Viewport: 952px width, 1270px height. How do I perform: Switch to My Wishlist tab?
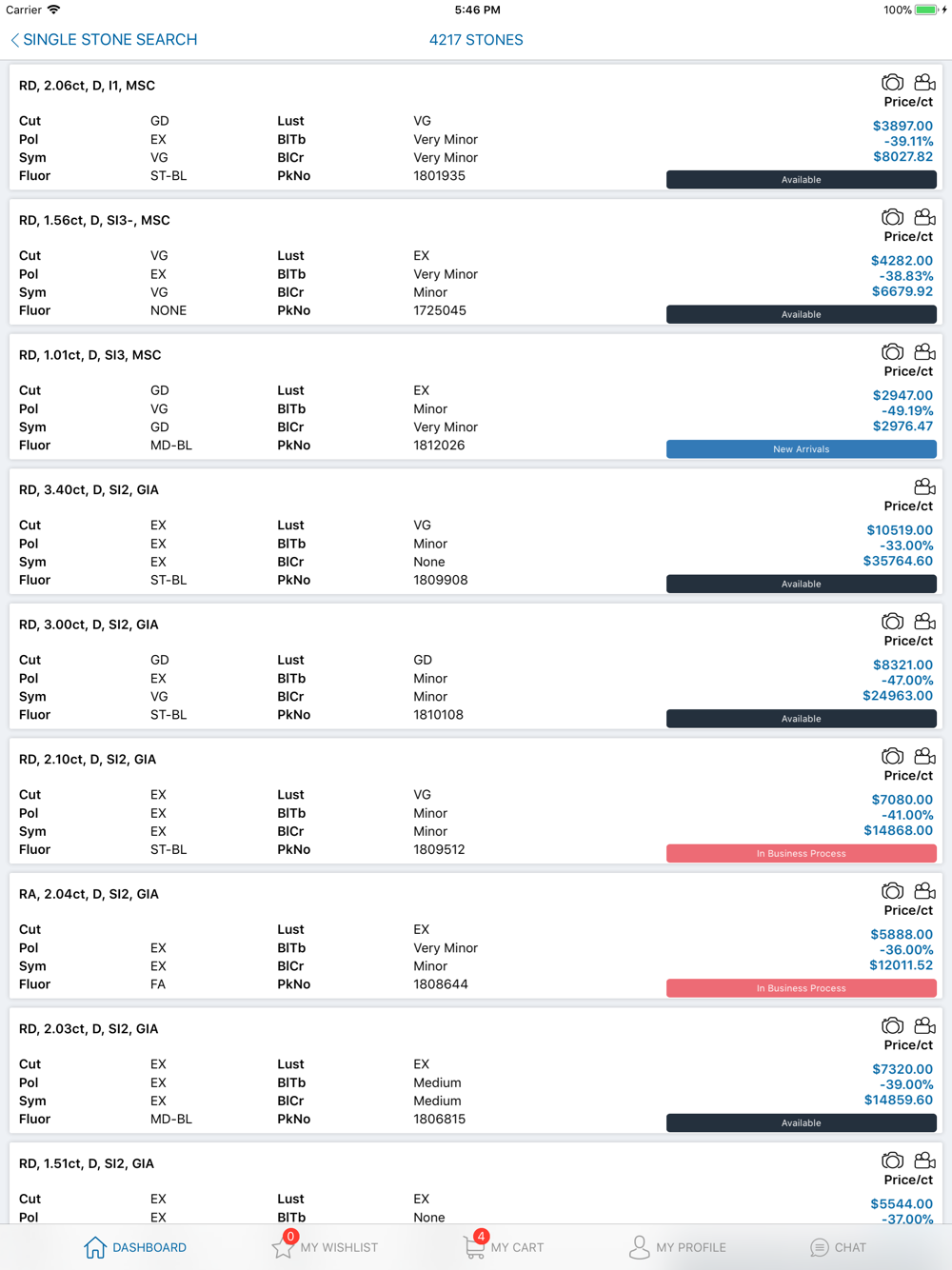point(325,1247)
